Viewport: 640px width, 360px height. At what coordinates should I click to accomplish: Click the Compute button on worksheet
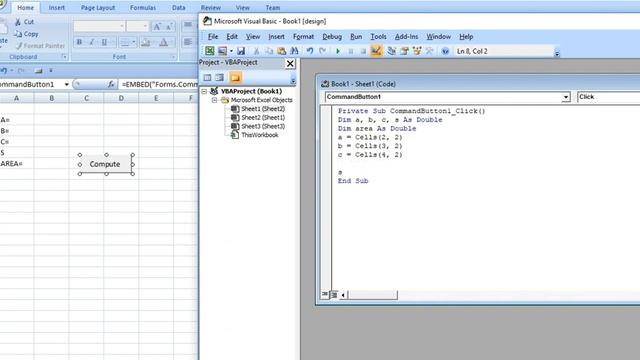tap(105, 164)
